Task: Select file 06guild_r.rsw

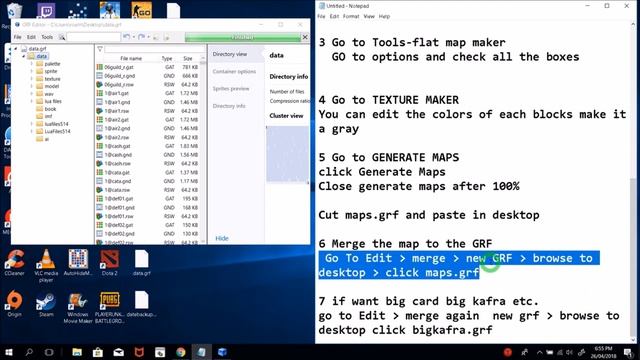Action: click(119, 84)
